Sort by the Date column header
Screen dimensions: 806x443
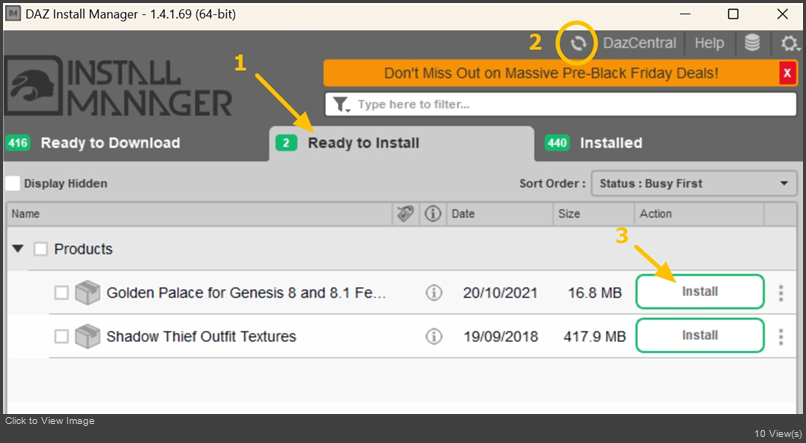tap(500, 214)
